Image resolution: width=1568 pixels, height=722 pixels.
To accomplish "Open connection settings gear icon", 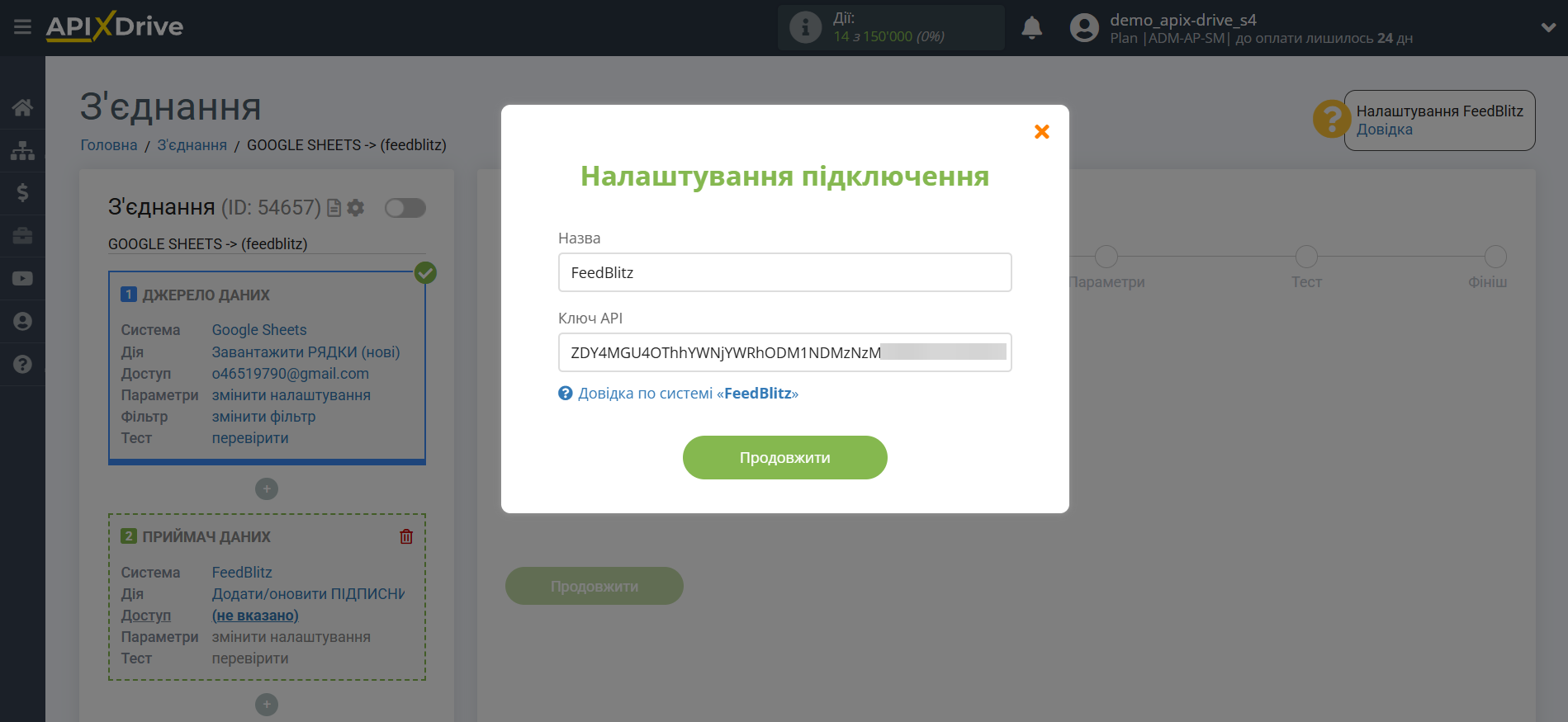I will 356,208.
